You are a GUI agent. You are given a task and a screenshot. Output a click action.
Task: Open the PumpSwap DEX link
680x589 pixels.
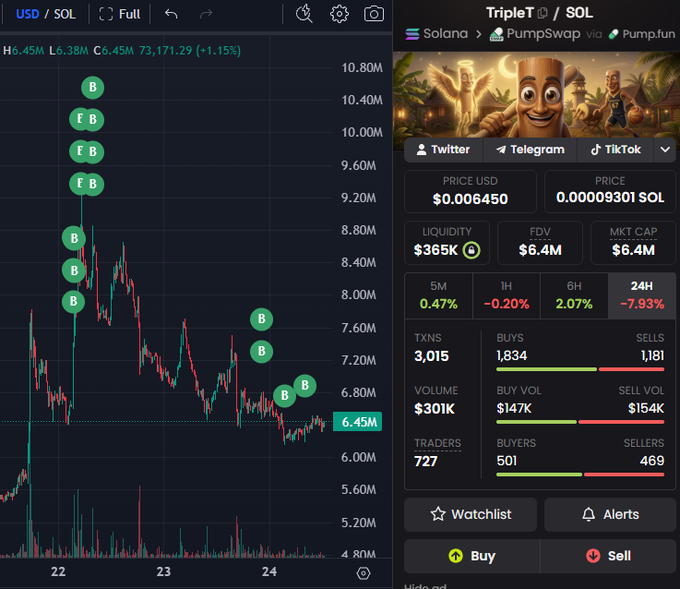coord(535,34)
